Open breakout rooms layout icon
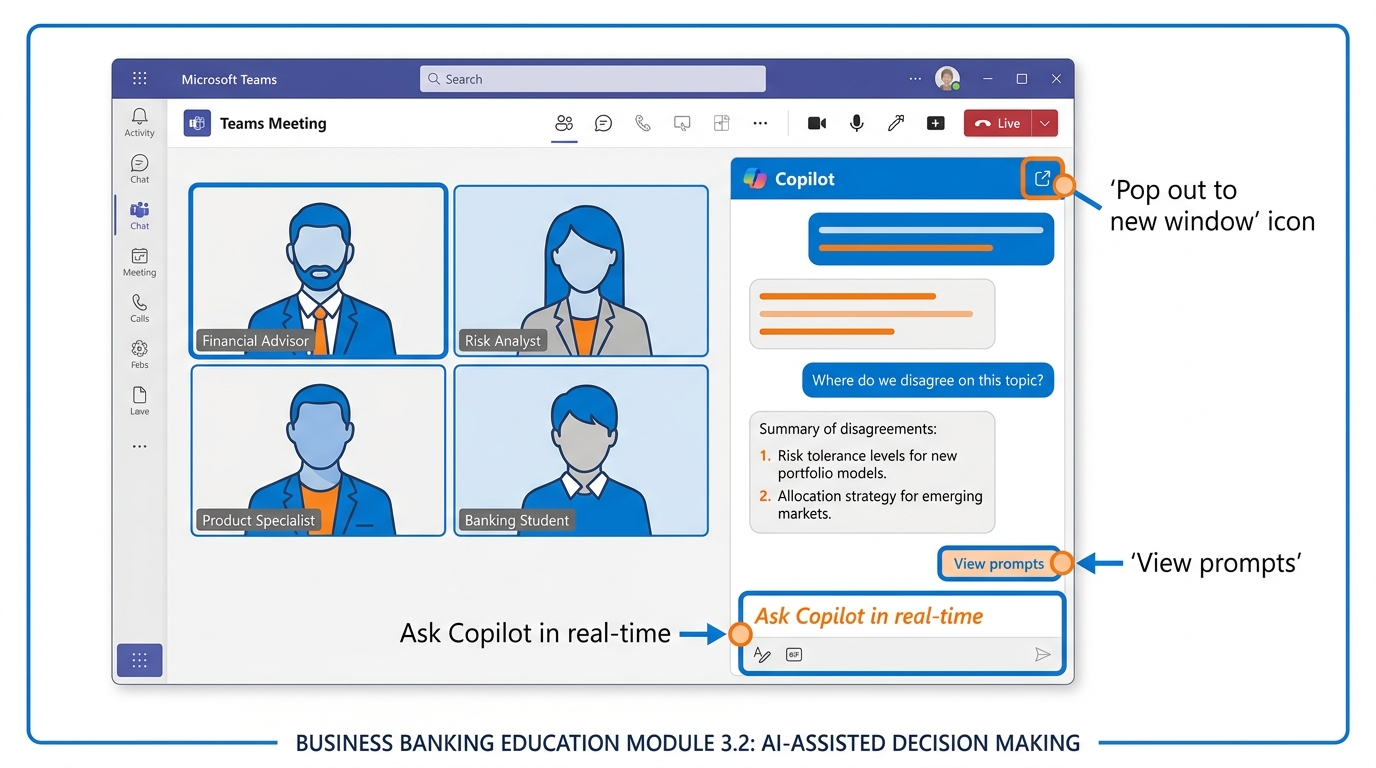The width and height of the screenshot is (1376, 768). pos(721,123)
